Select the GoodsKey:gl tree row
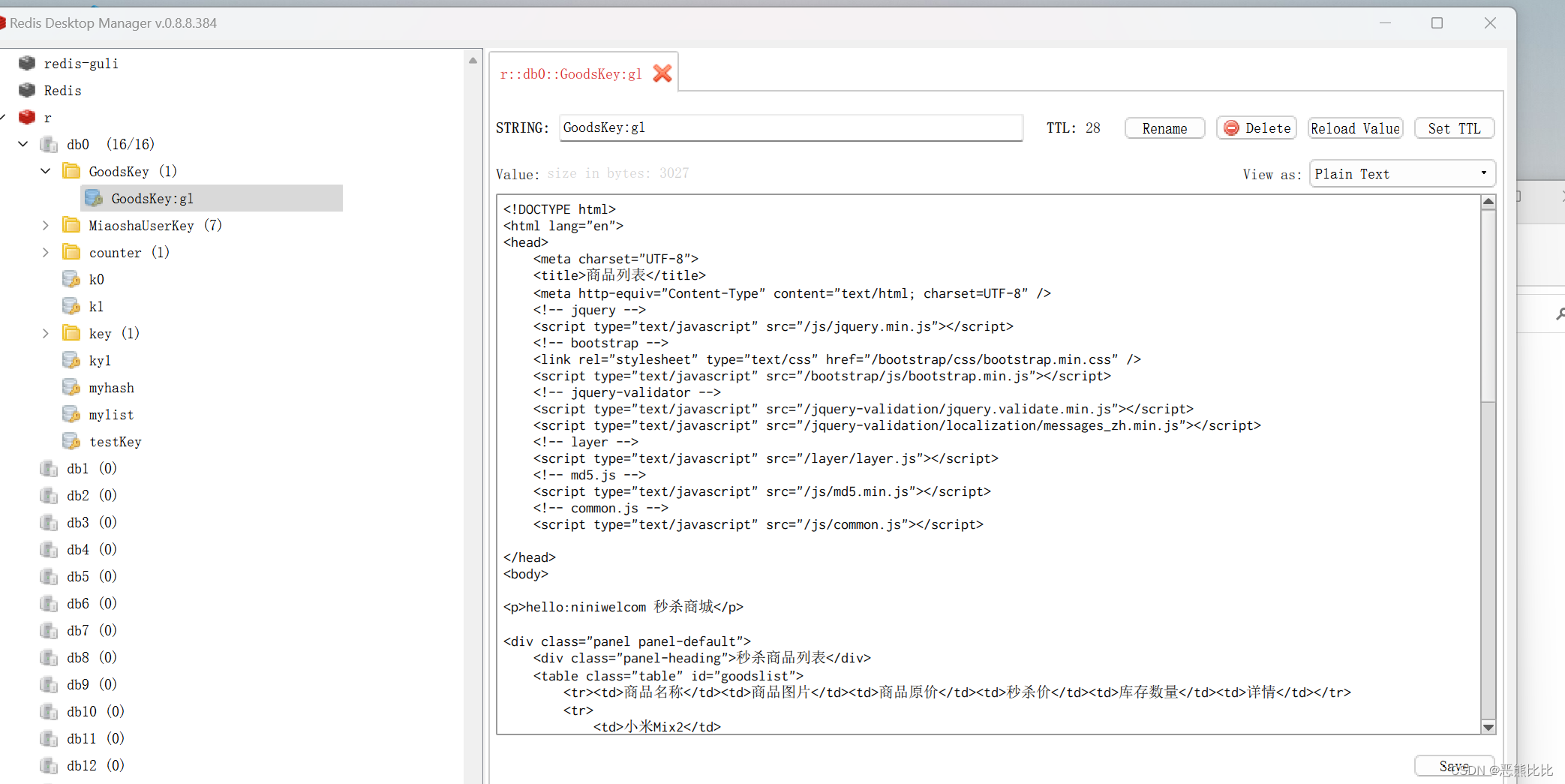Screen dimensions: 1565x784 tap(212, 198)
